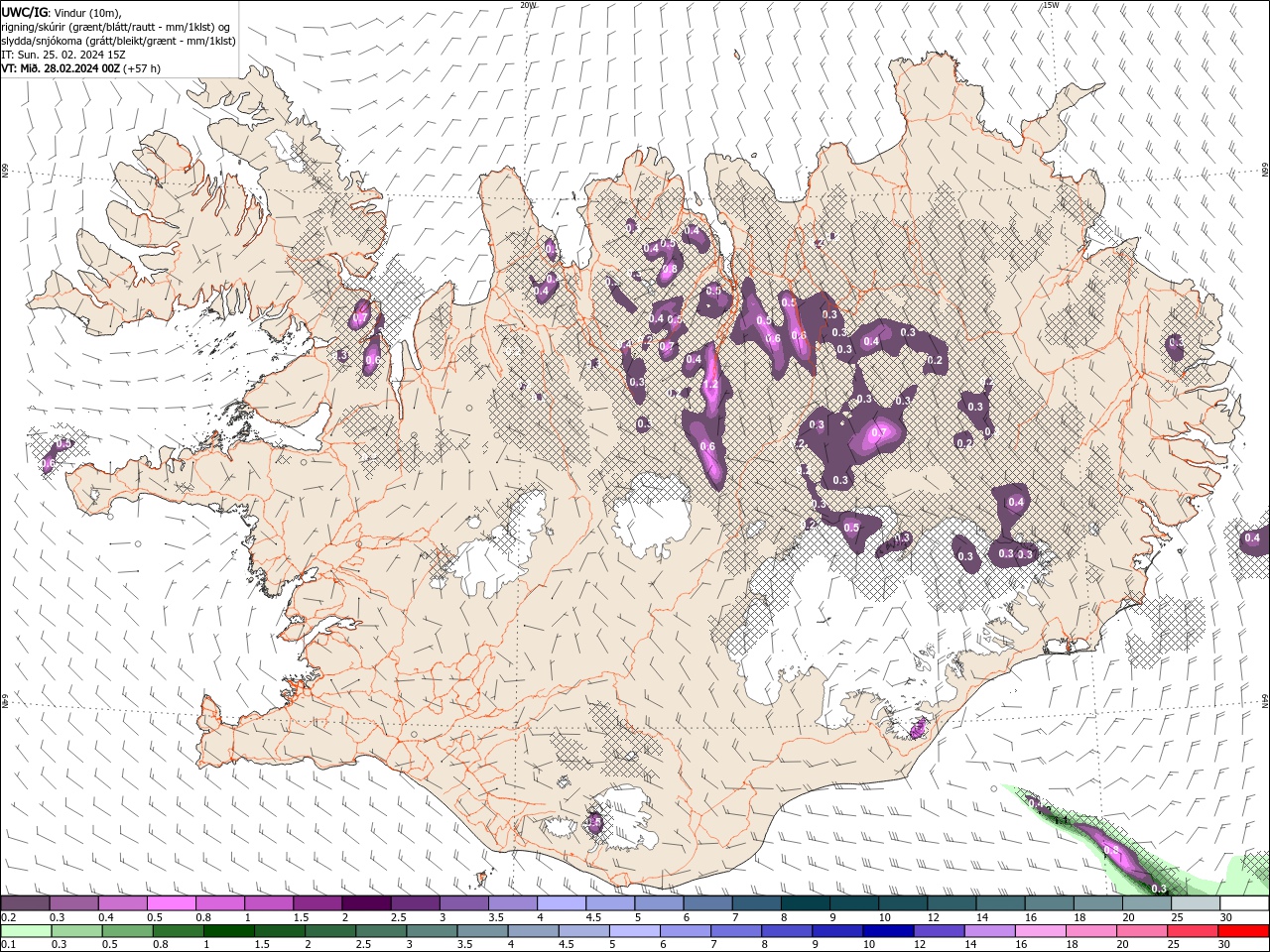Pick the 0.1 palest green swatch, lower legend row

click(26, 931)
